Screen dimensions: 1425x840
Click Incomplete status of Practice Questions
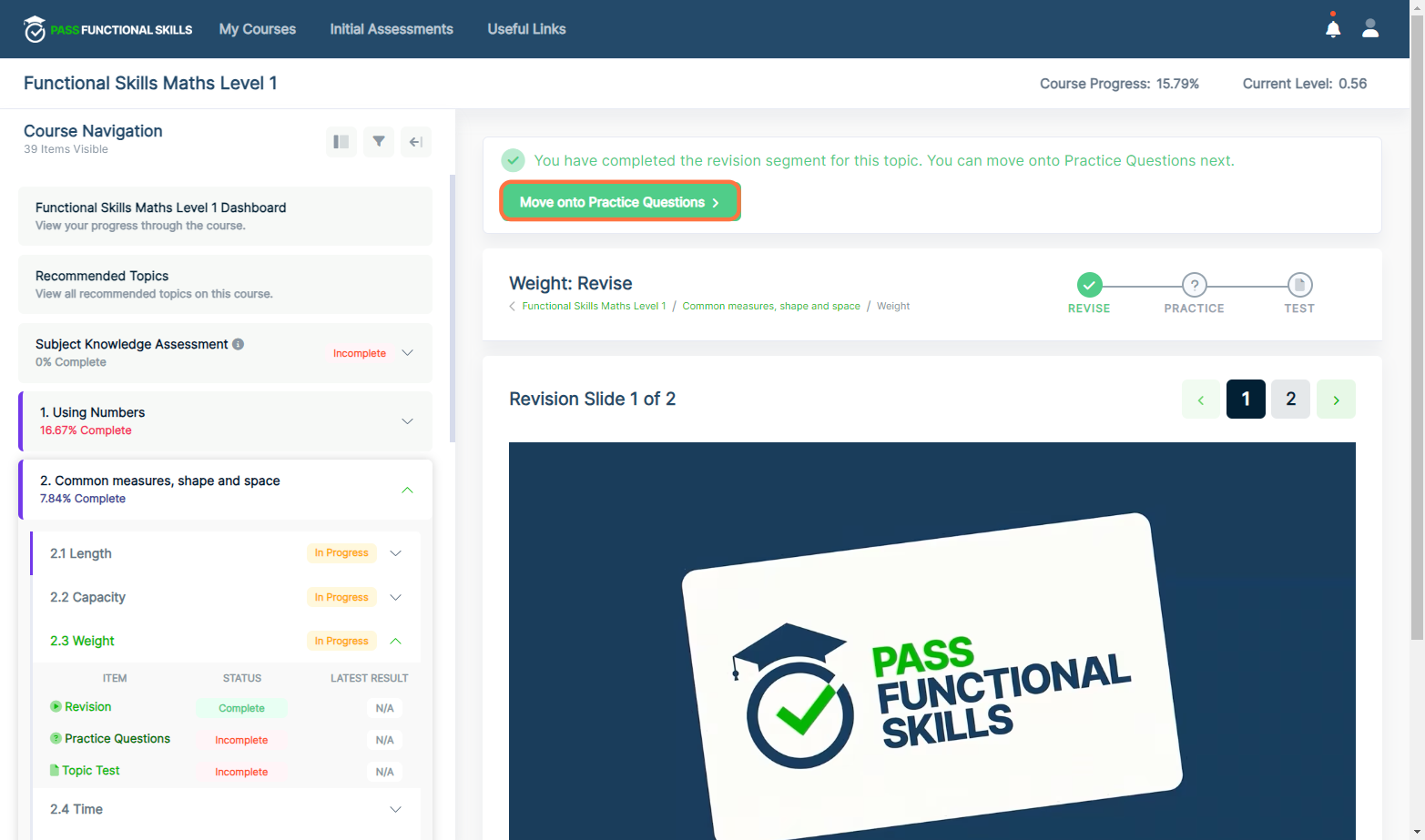click(x=241, y=740)
